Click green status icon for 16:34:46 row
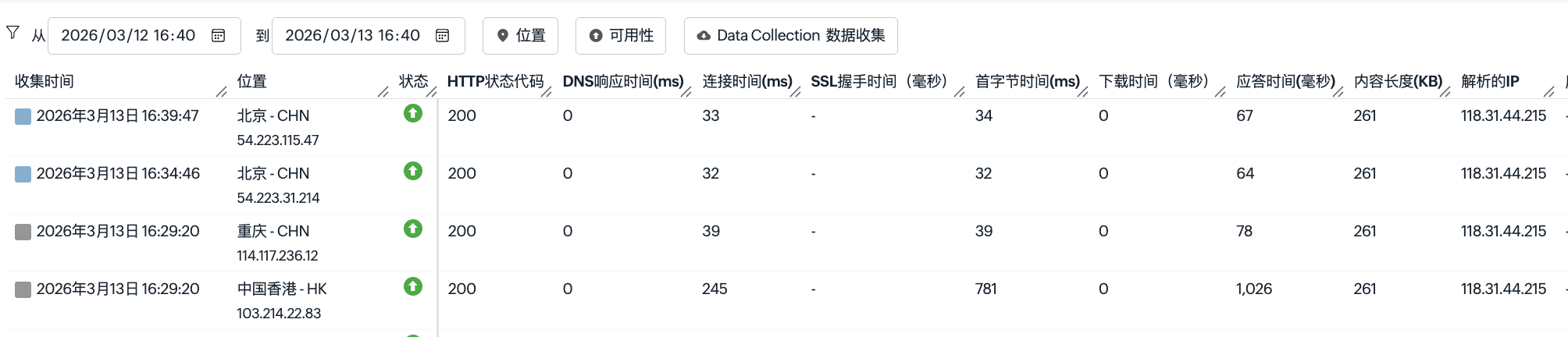Screen dimensions: 1568x337 pos(412,172)
